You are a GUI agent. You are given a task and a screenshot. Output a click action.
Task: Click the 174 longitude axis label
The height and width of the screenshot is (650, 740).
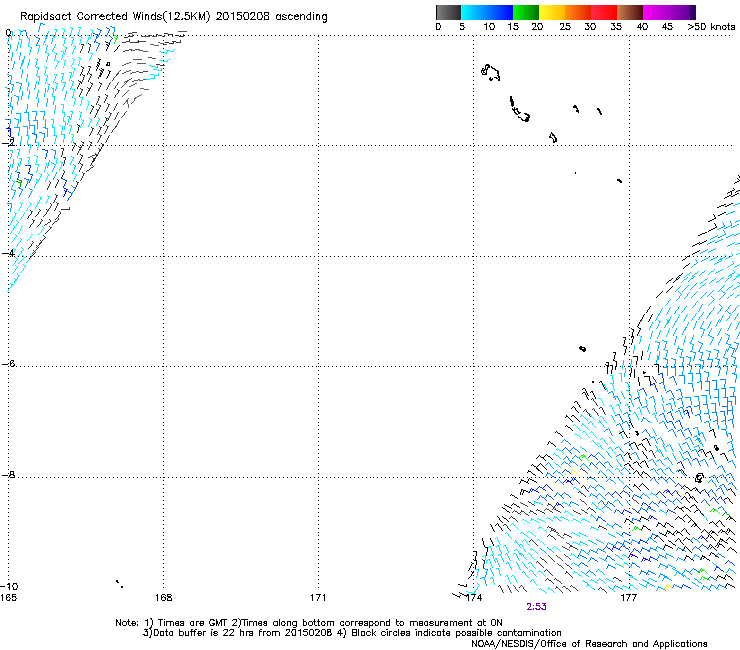tap(474, 598)
